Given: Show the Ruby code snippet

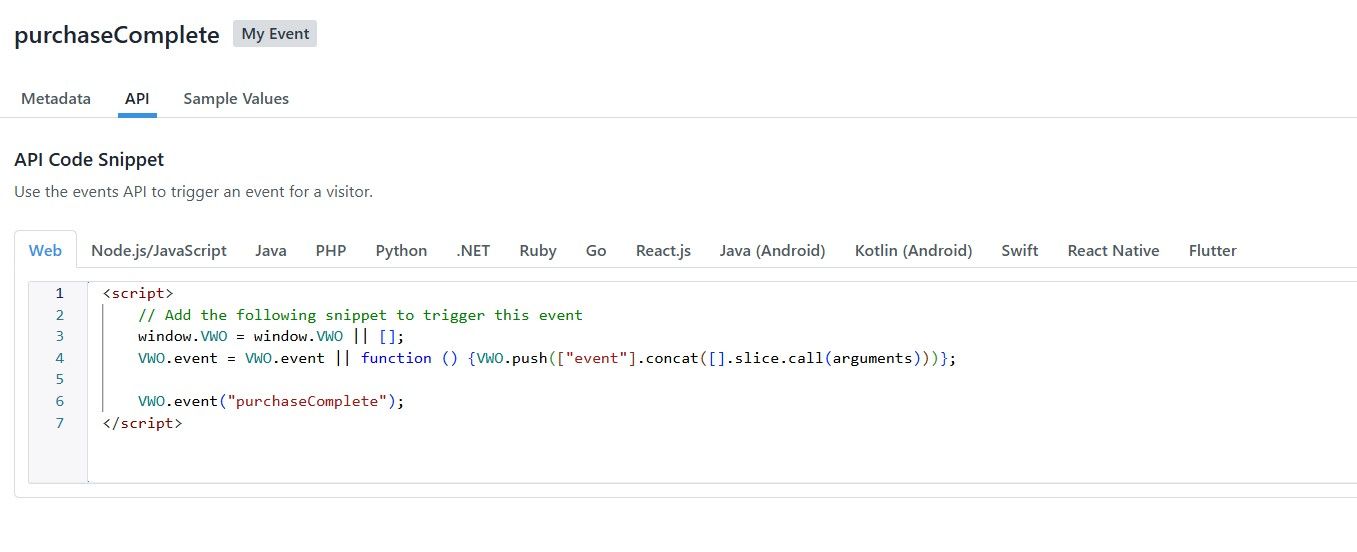Looking at the screenshot, I should pos(538,251).
